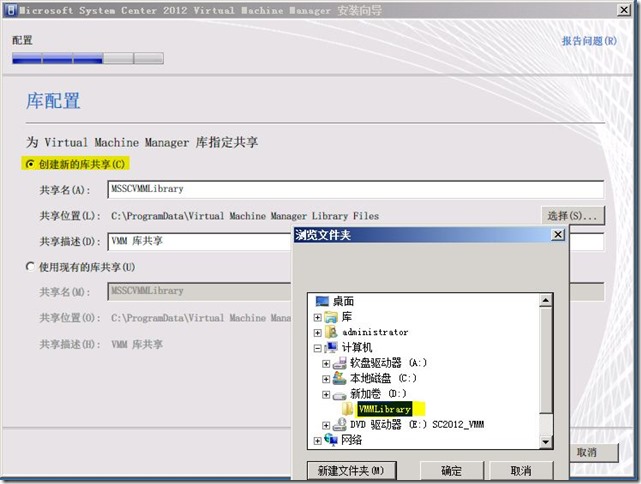Click the 软盘驱动器 (A:) floppy drive icon

[x=340, y=363]
